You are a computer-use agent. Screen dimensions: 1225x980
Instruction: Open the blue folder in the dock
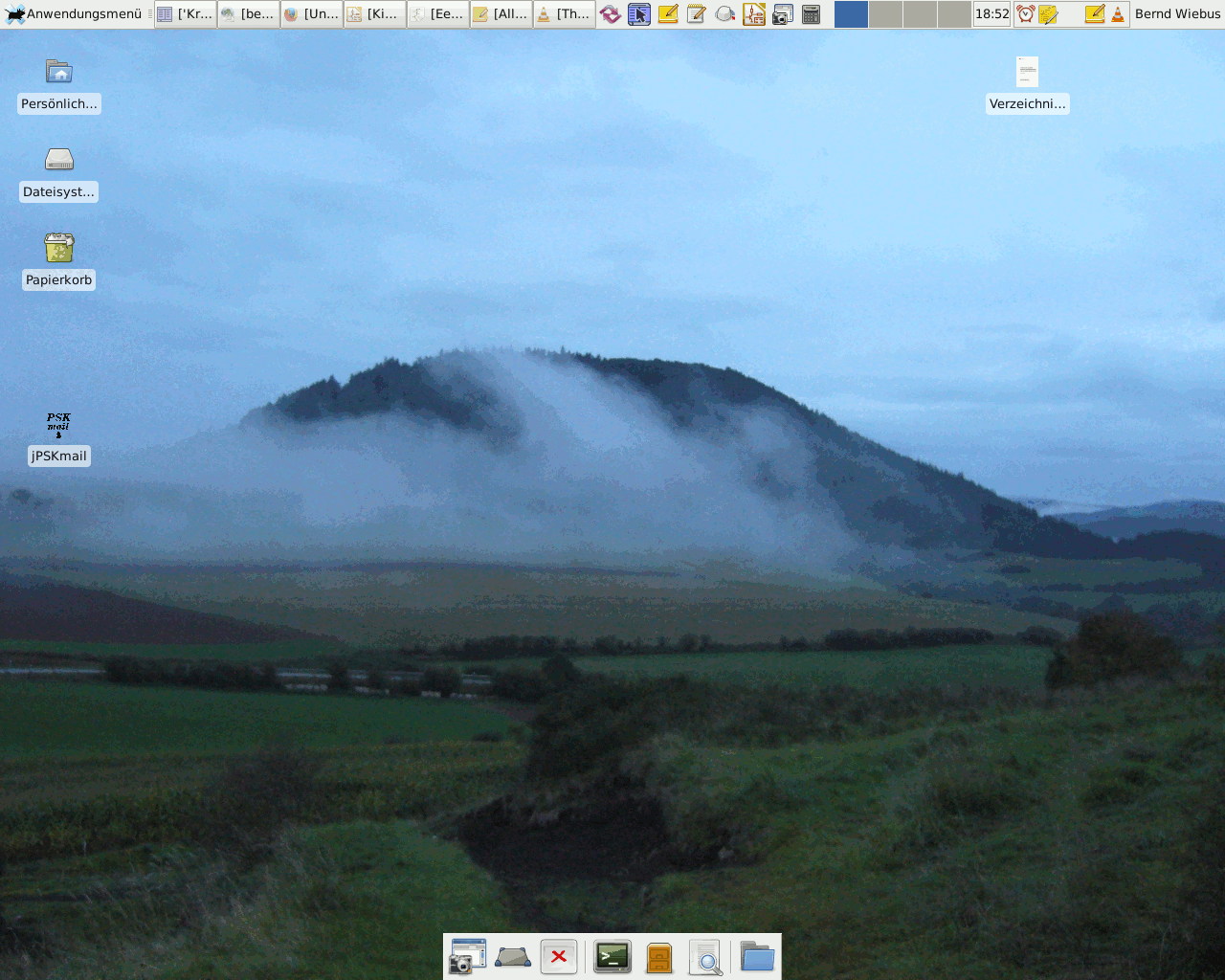(x=757, y=956)
